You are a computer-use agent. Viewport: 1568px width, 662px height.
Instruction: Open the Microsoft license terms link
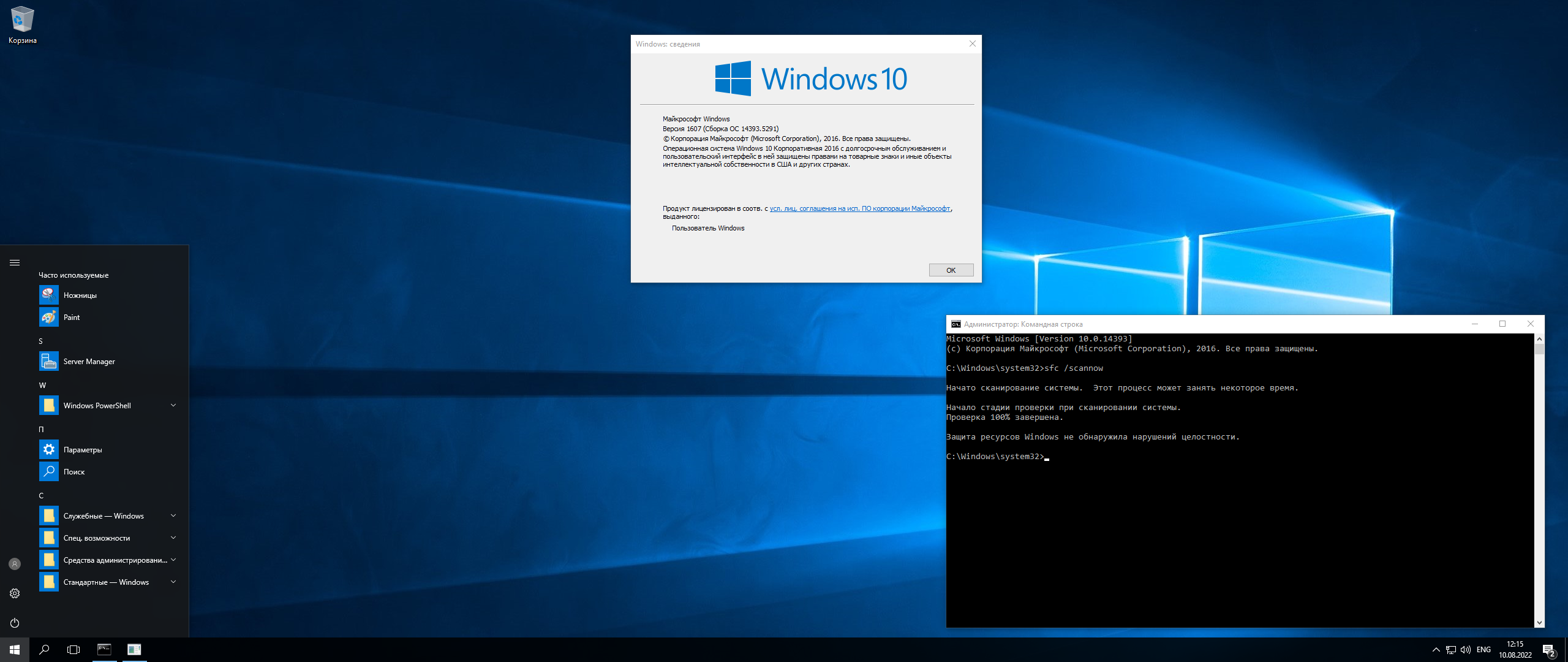click(859, 209)
